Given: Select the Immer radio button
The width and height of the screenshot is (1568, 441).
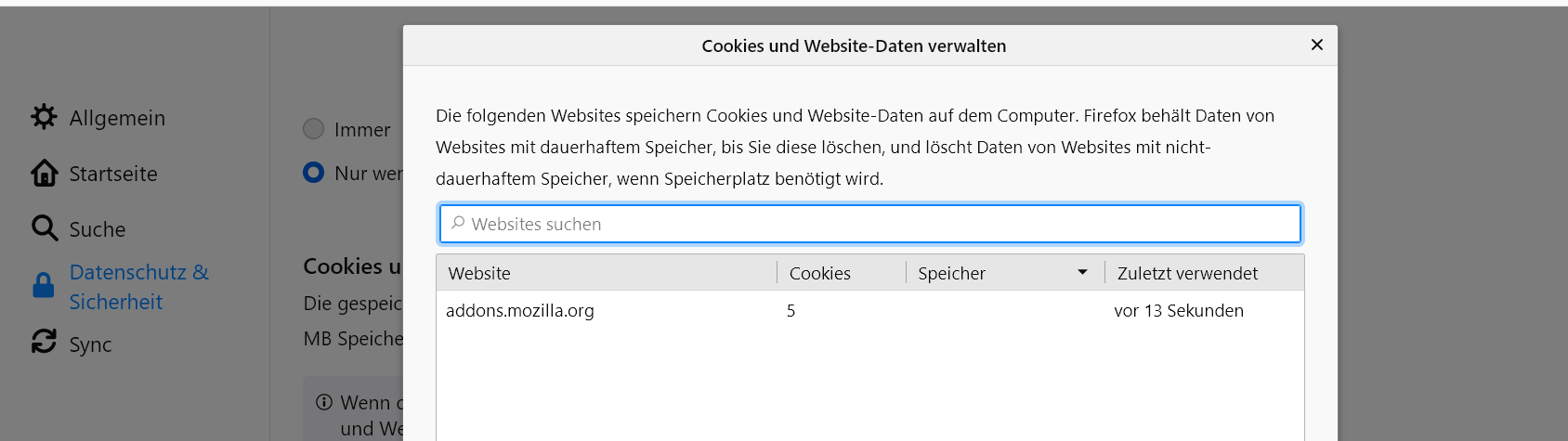Looking at the screenshot, I should tap(314, 129).
